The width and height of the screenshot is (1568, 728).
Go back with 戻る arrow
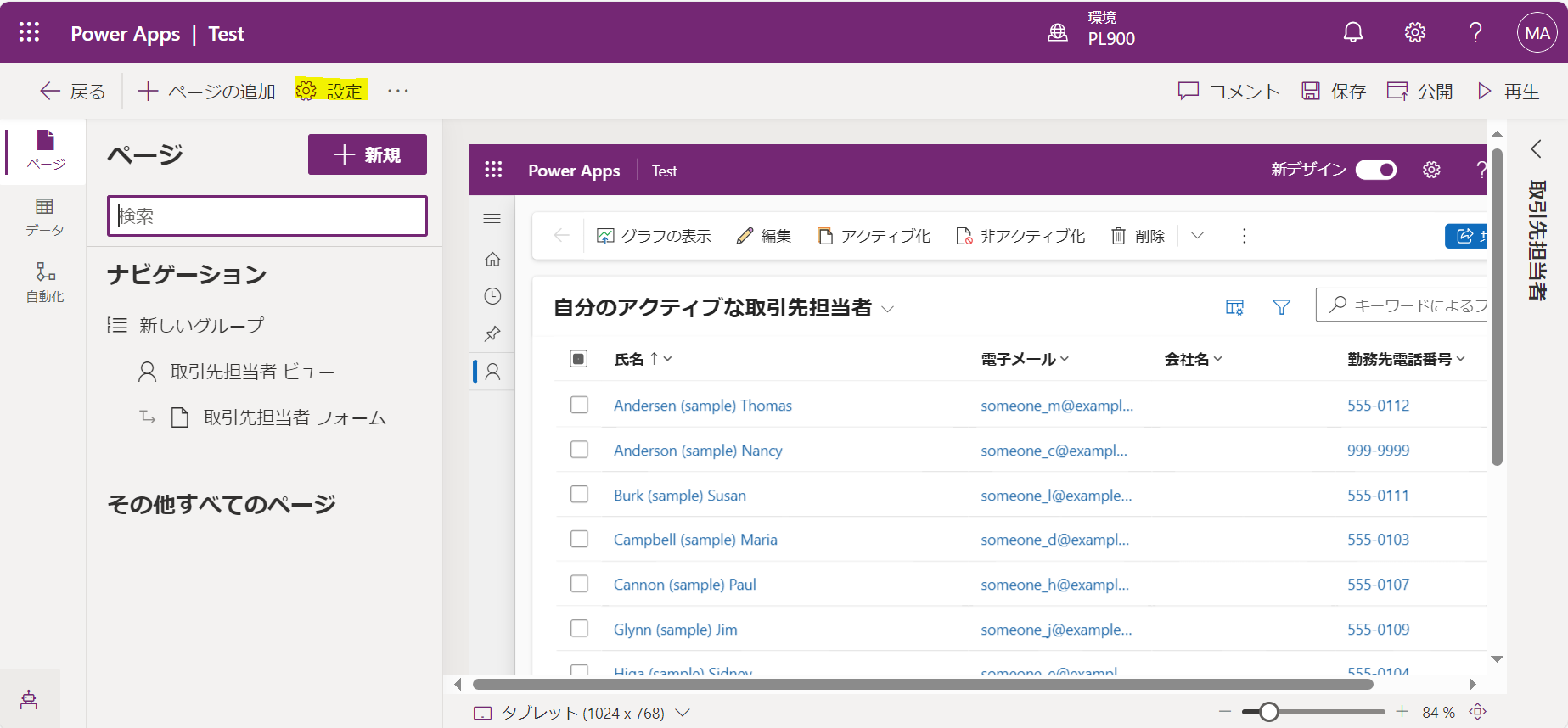[73, 92]
